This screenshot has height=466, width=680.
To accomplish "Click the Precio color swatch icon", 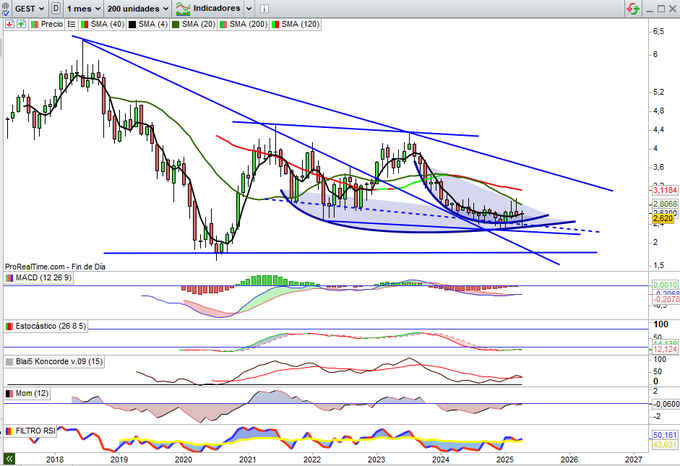I will pyautogui.click(x=34, y=24).
